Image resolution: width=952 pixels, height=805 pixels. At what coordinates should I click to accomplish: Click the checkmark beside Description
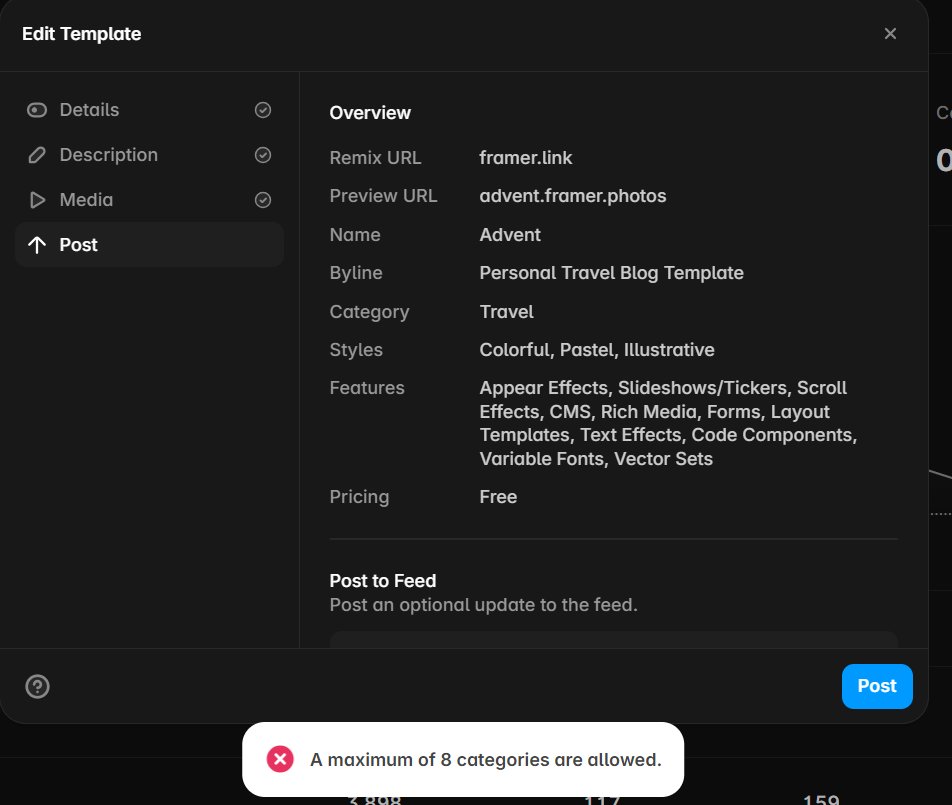tap(263, 155)
